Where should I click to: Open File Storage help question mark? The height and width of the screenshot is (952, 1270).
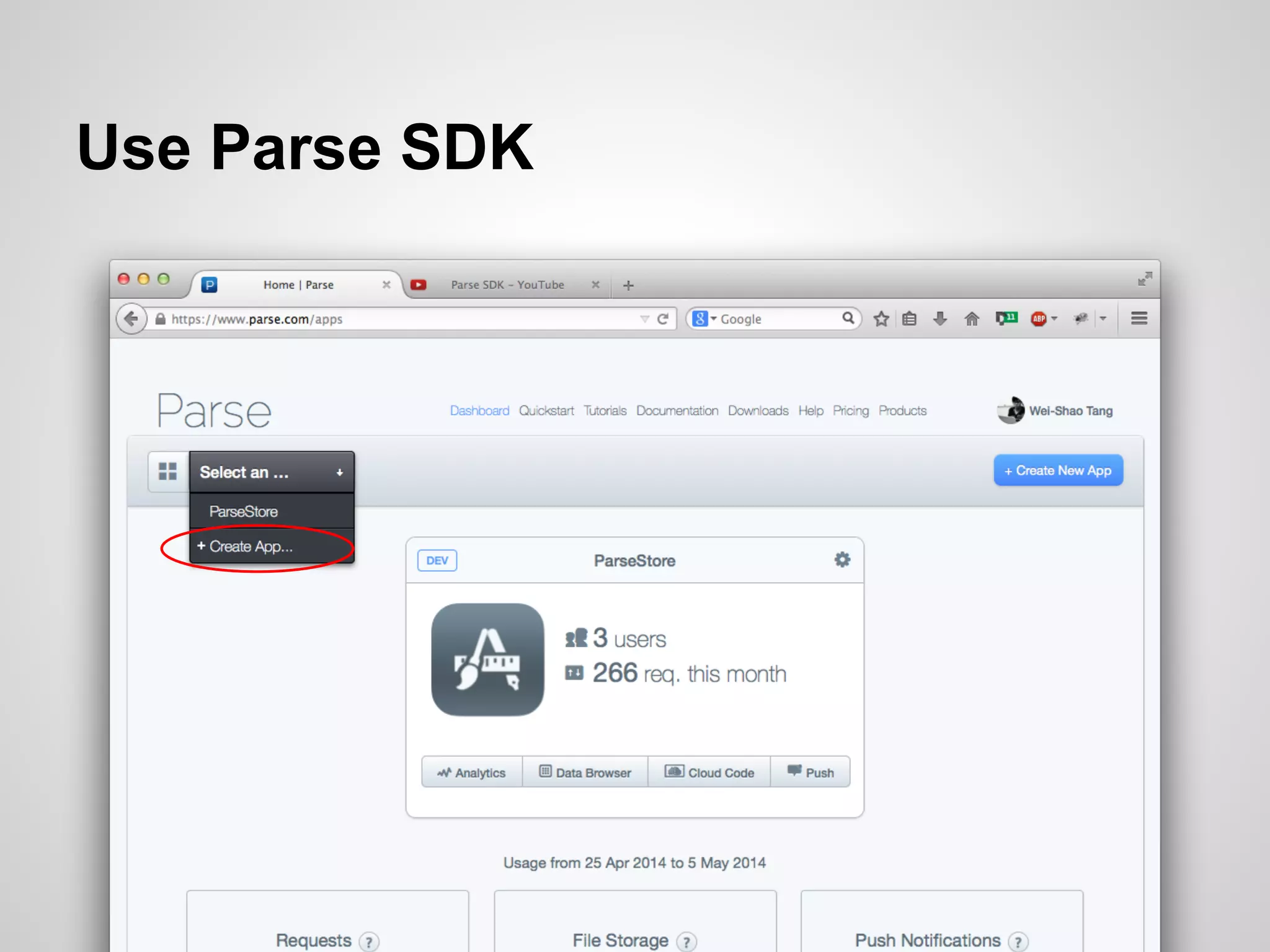pos(686,942)
